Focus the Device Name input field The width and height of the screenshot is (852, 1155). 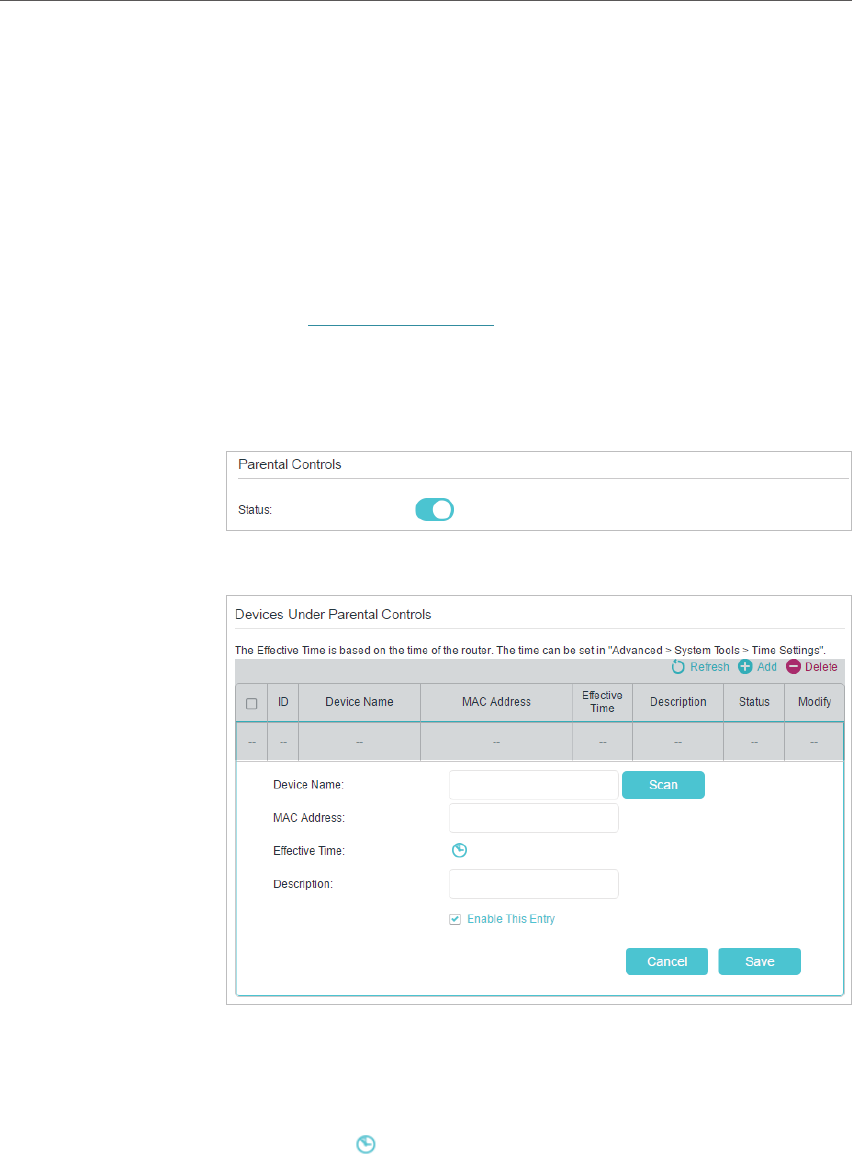(x=534, y=785)
